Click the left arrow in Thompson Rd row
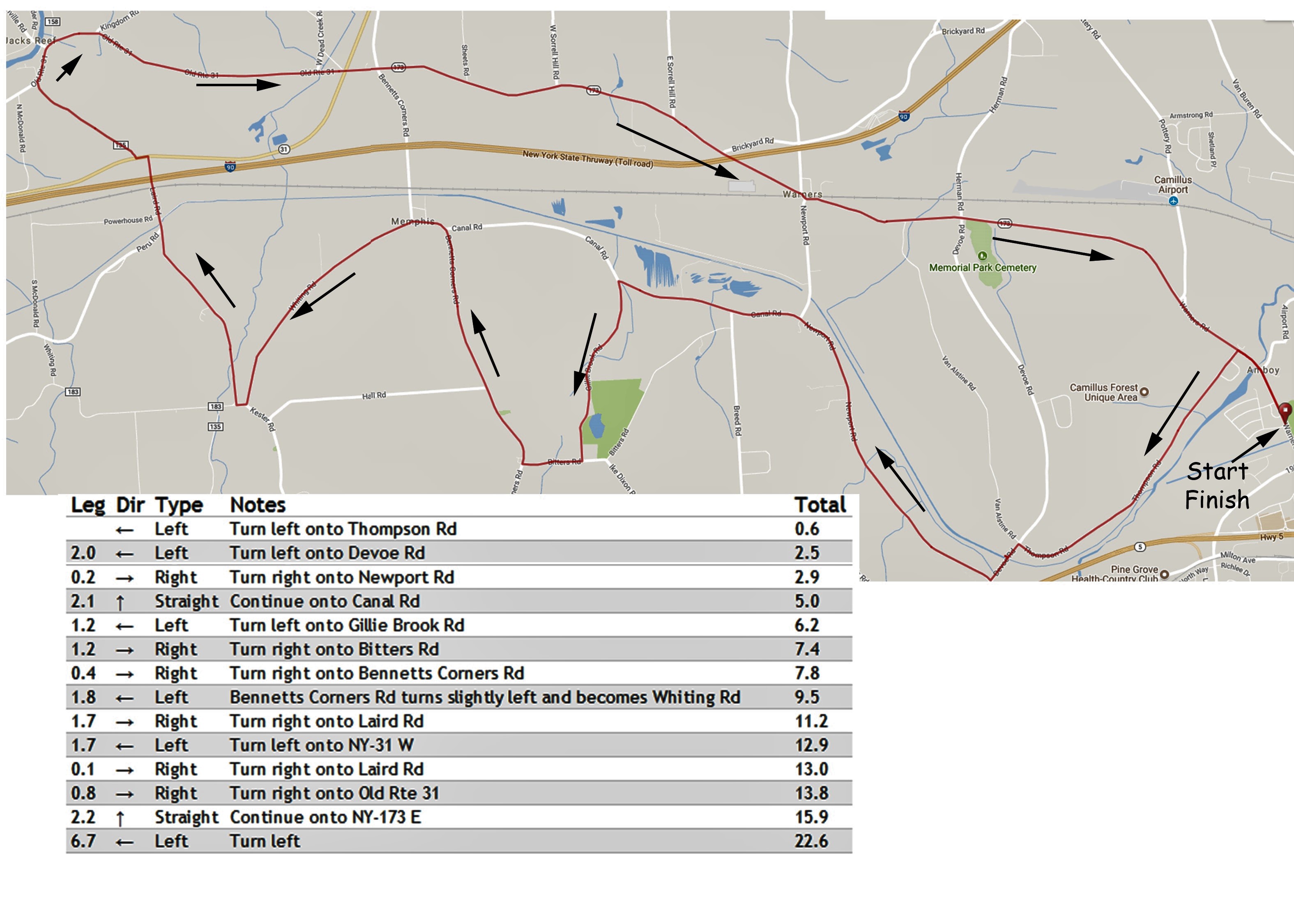 [124, 530]
